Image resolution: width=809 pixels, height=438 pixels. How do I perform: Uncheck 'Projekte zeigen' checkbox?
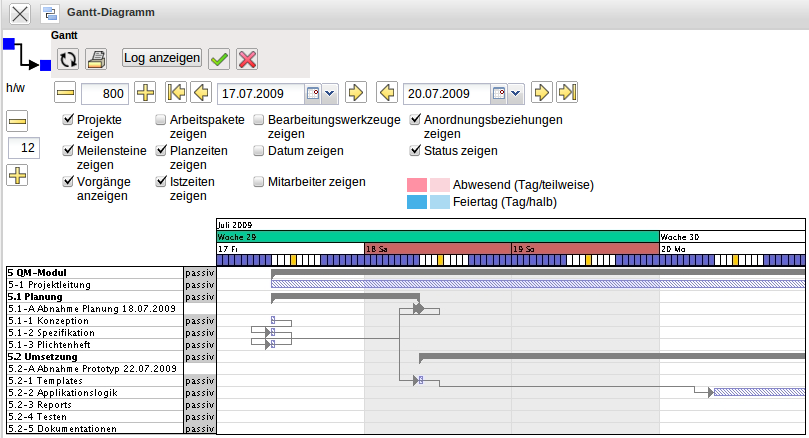click(x=67, y=120)
